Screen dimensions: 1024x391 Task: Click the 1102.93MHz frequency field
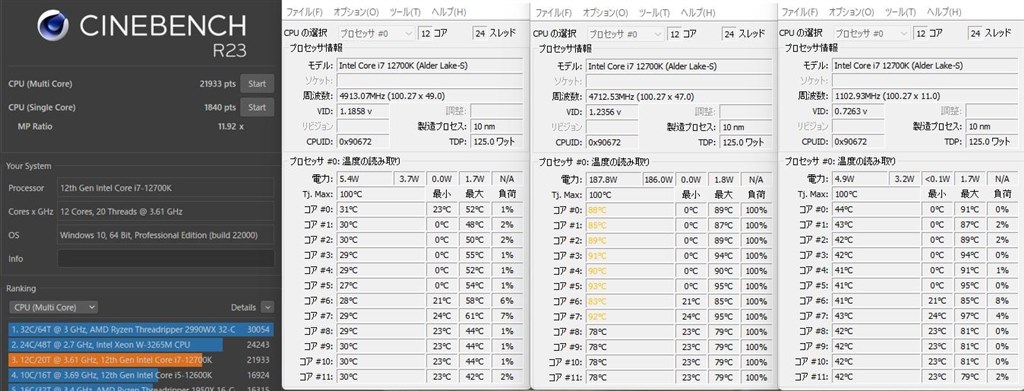pyautogui.click(x=925, y=96)
